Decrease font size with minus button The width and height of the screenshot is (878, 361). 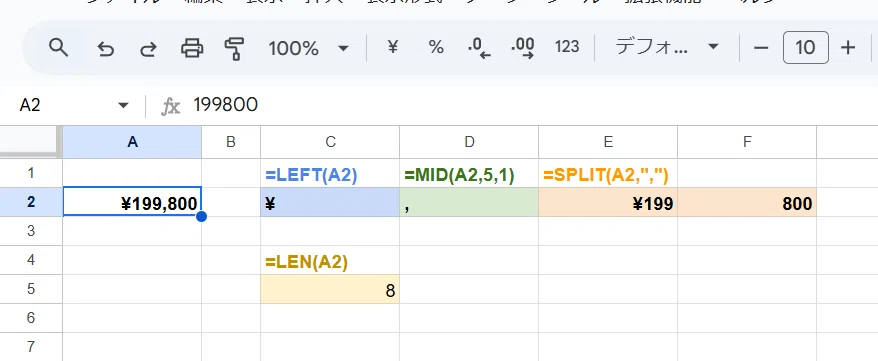(760, 48)
